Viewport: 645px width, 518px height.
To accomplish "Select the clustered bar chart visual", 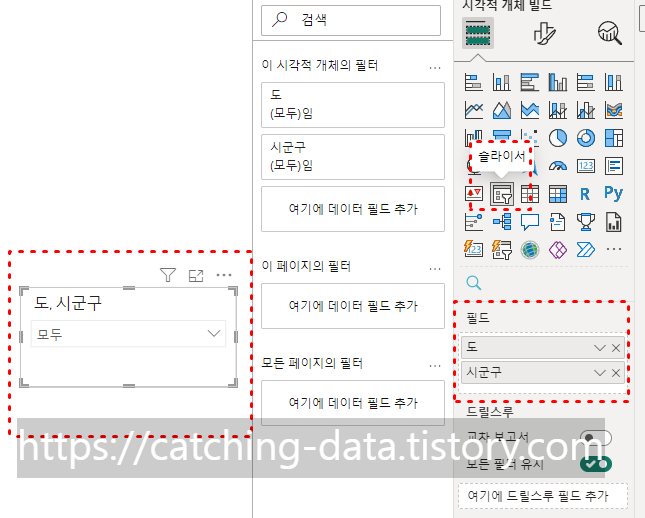I will (529, 82).
